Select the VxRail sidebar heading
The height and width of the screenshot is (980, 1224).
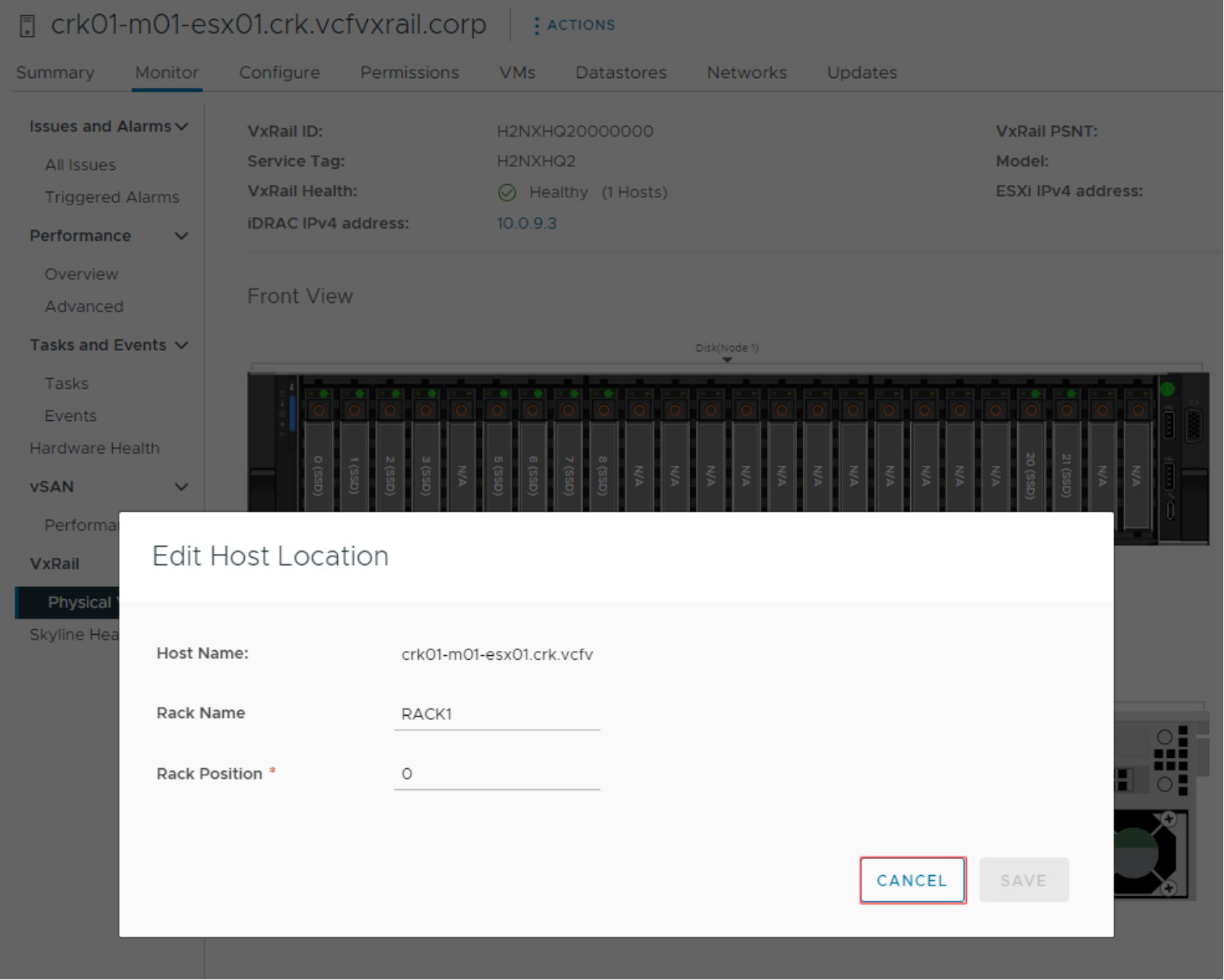click(x=55, y=564)
